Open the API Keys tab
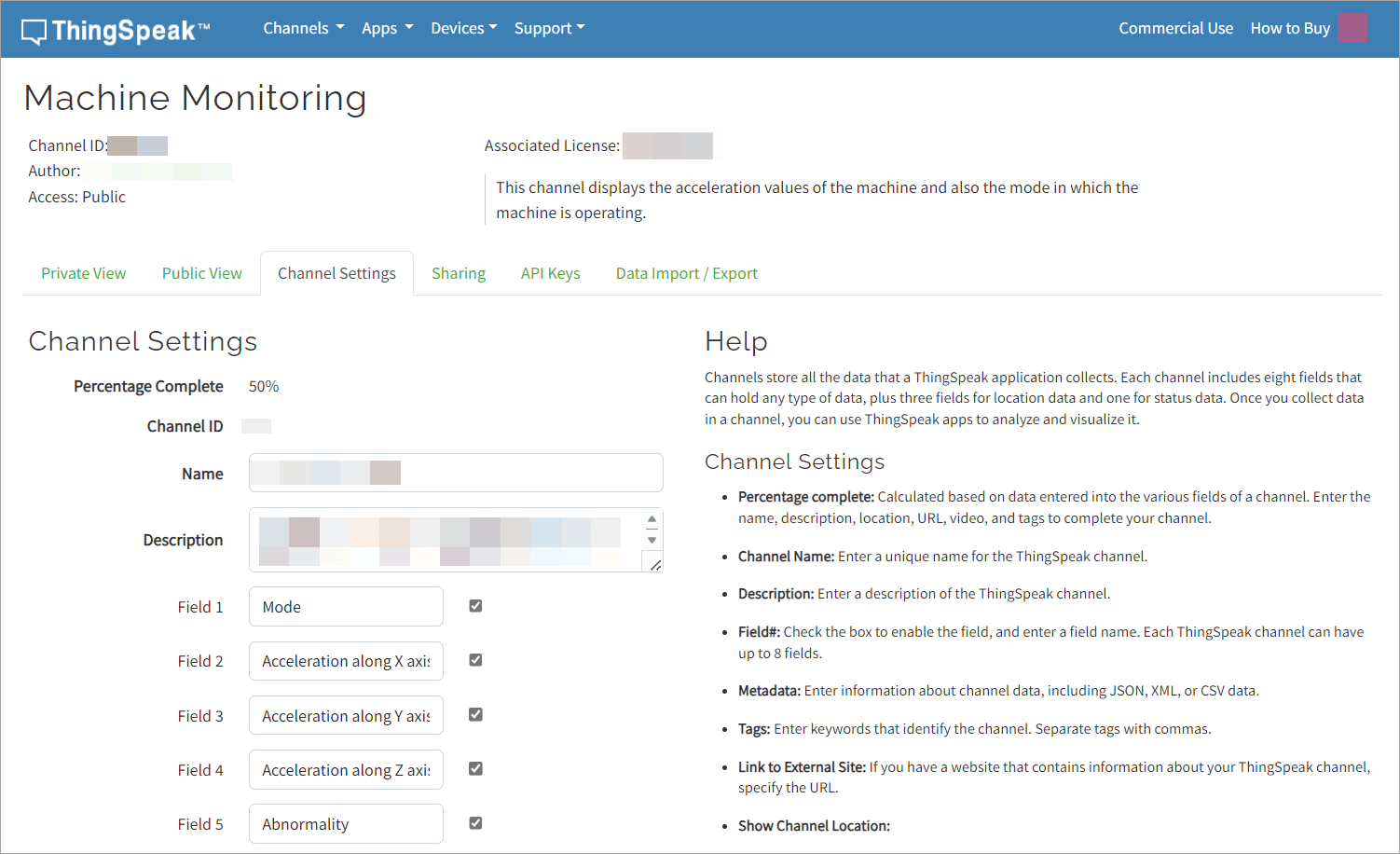This screenshot has width=1400, height=854. tap(550, 273)
